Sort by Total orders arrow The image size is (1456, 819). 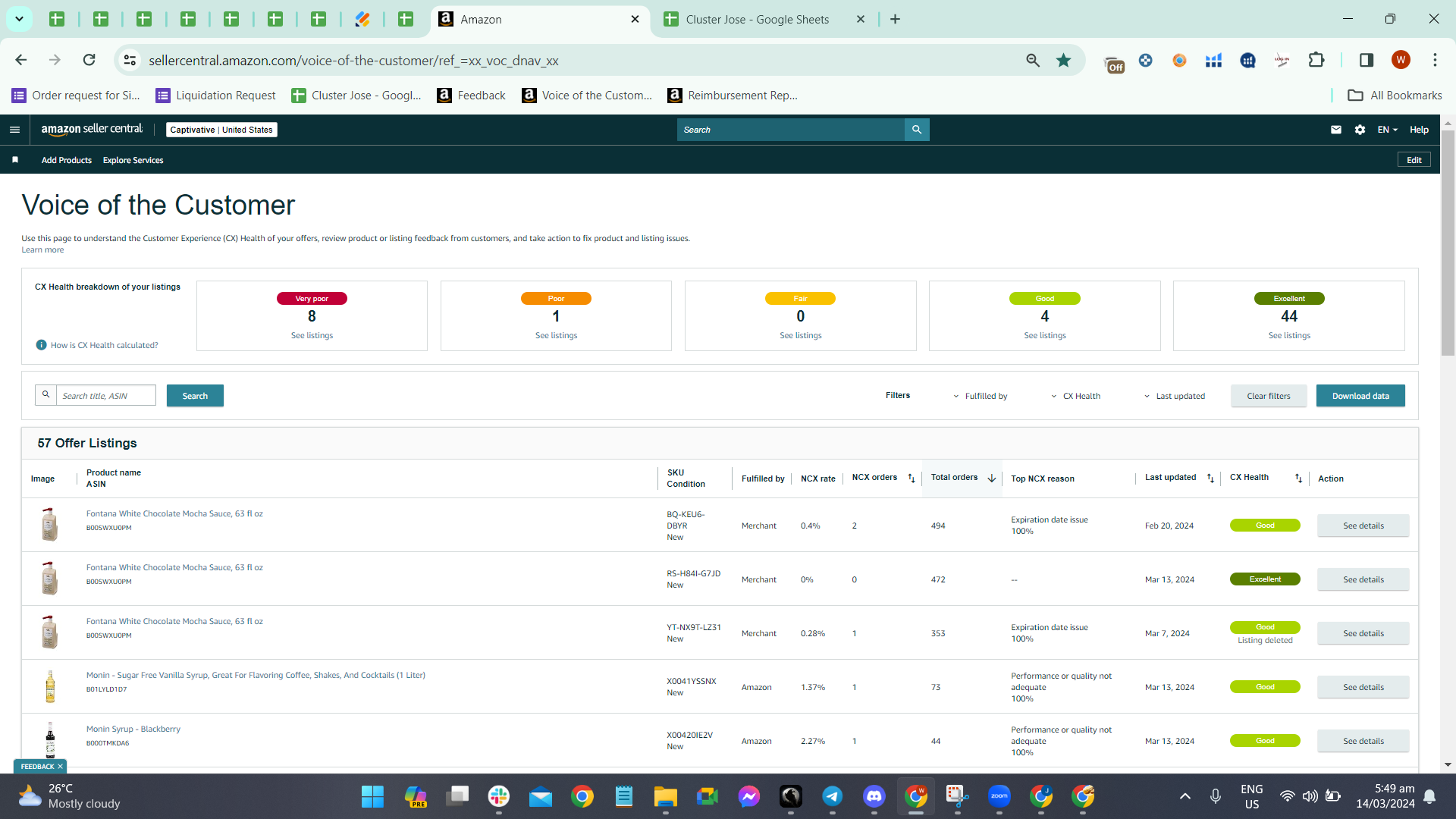click(x=991, y=478)
